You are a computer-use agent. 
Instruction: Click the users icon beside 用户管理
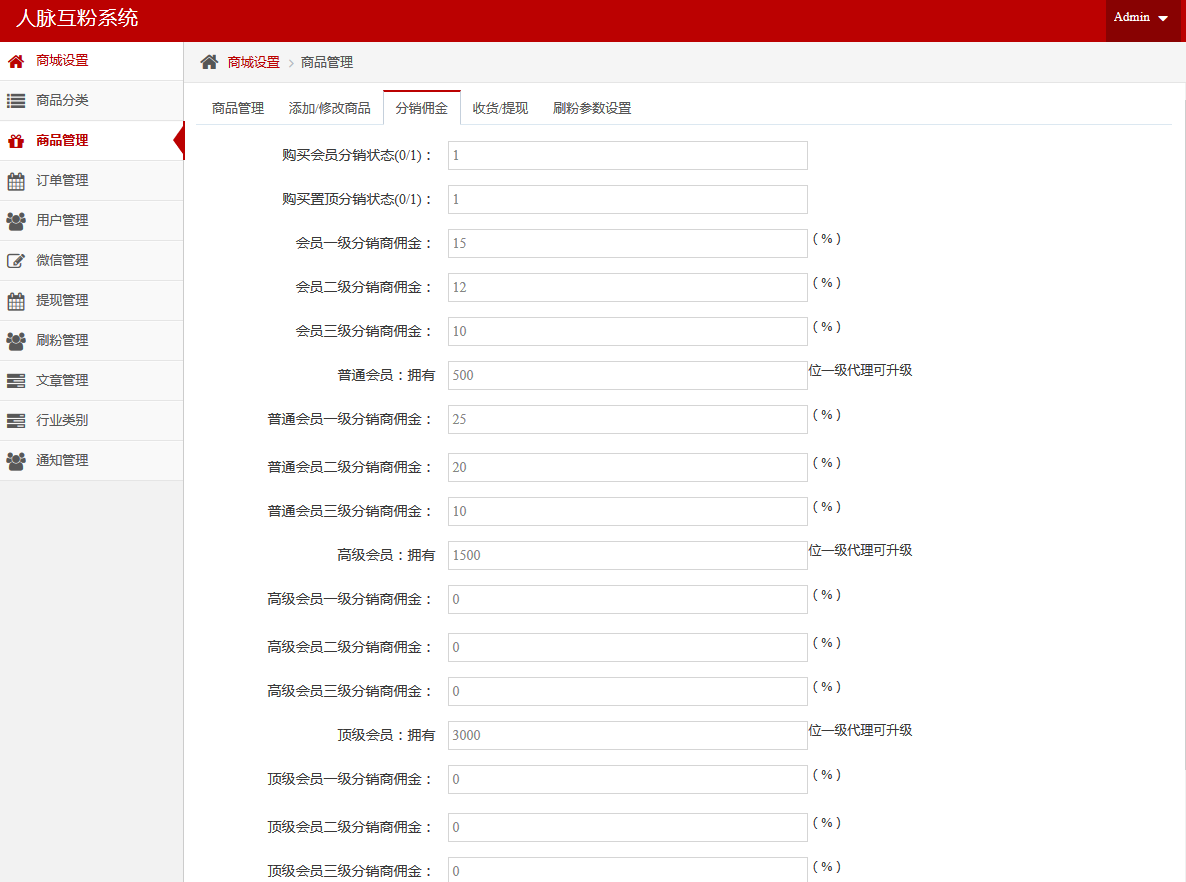(x=16, y=221)
